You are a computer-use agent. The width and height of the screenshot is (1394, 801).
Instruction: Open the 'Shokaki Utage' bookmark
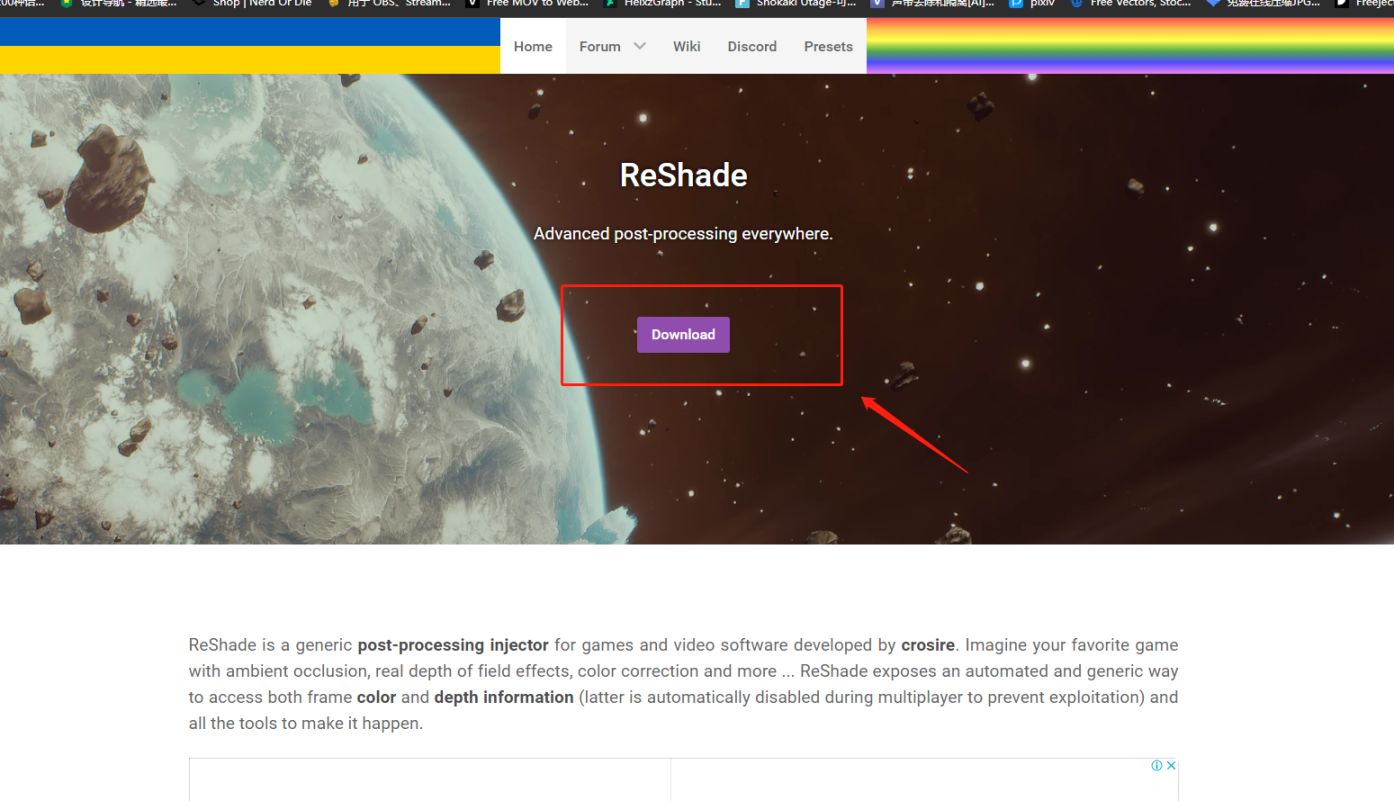coord(796,4)
